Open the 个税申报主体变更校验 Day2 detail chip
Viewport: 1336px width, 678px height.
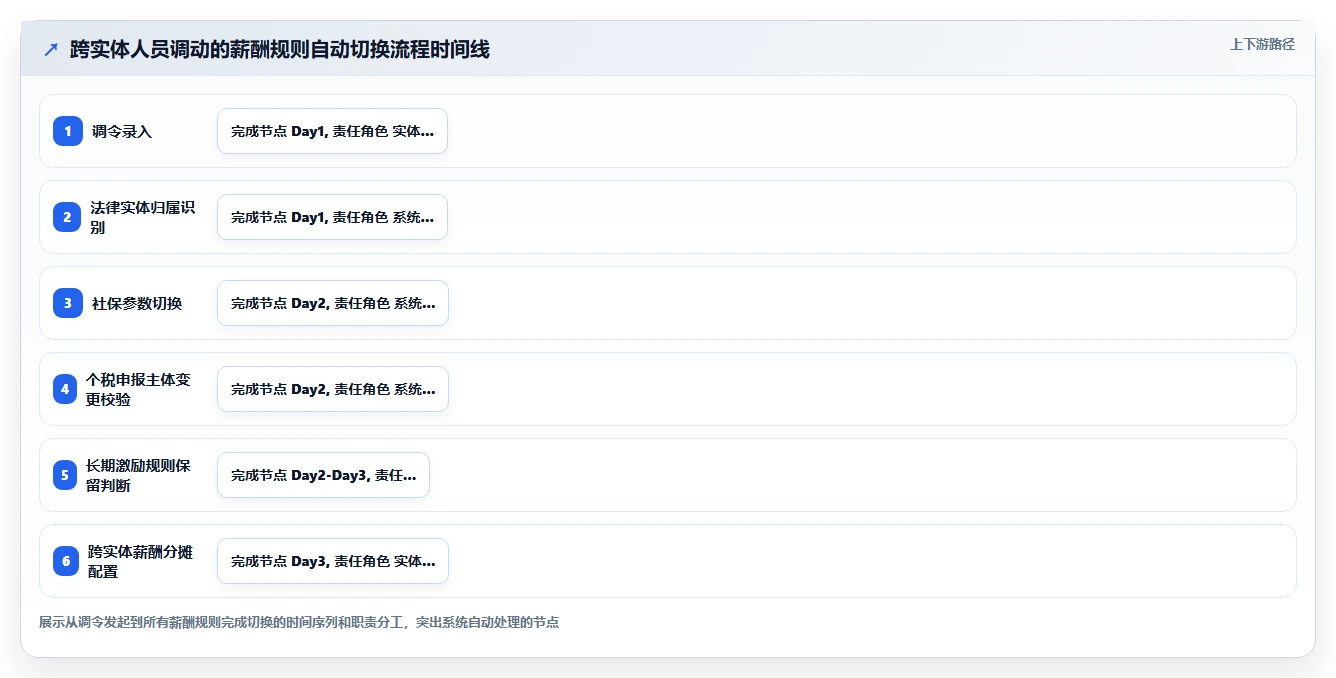coord(333,389)
